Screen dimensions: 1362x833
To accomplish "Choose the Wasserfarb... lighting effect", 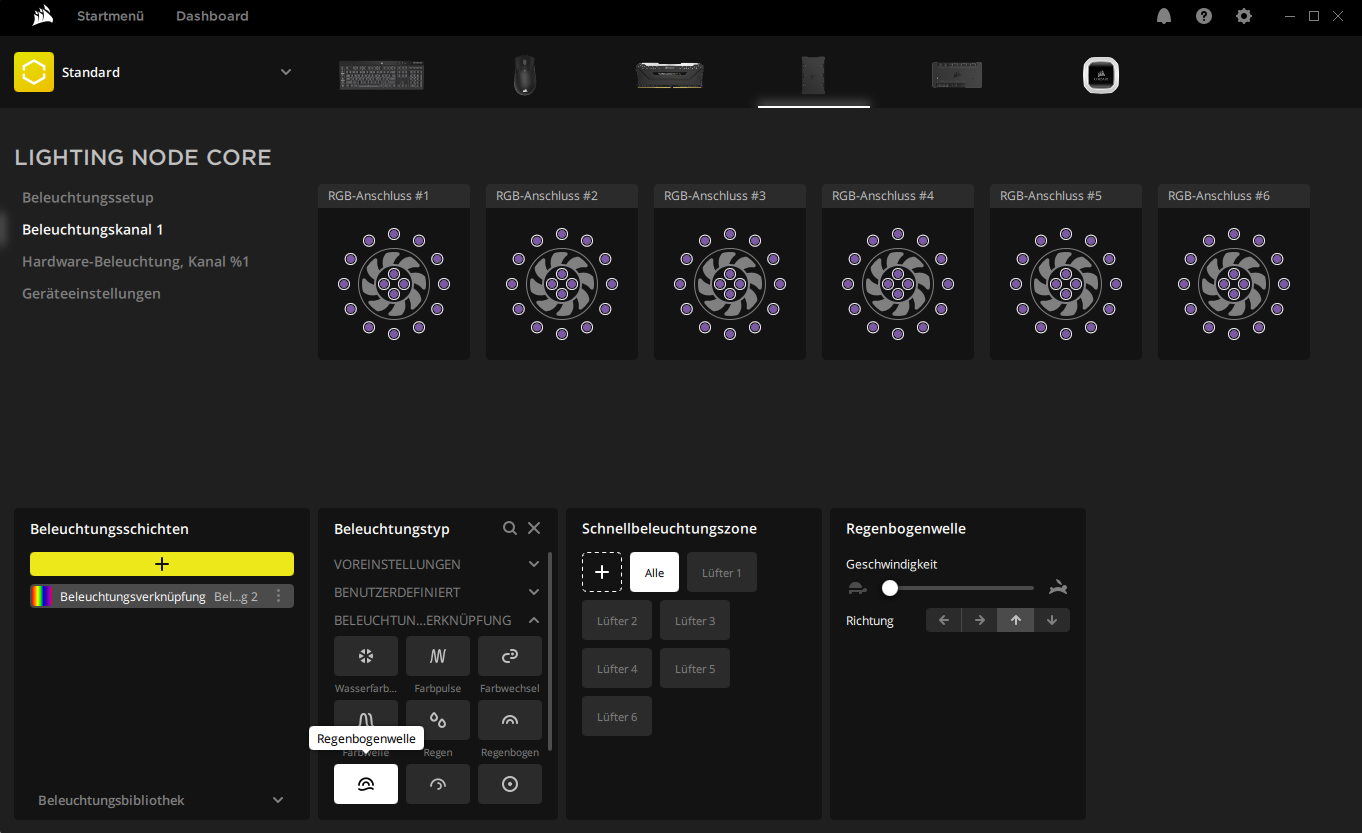I will pos(366,656).
